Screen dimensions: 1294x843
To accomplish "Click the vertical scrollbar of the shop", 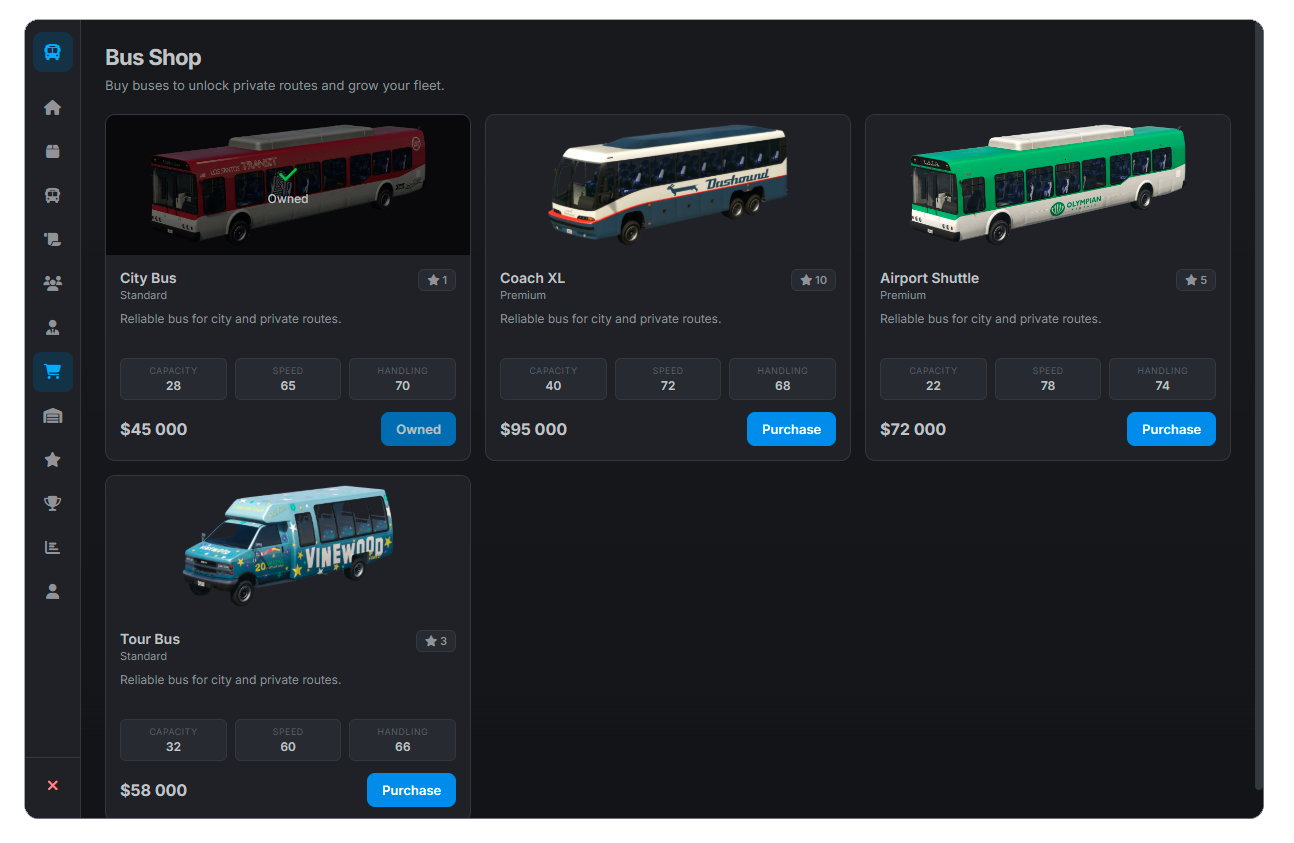I will coord(1258,405).
